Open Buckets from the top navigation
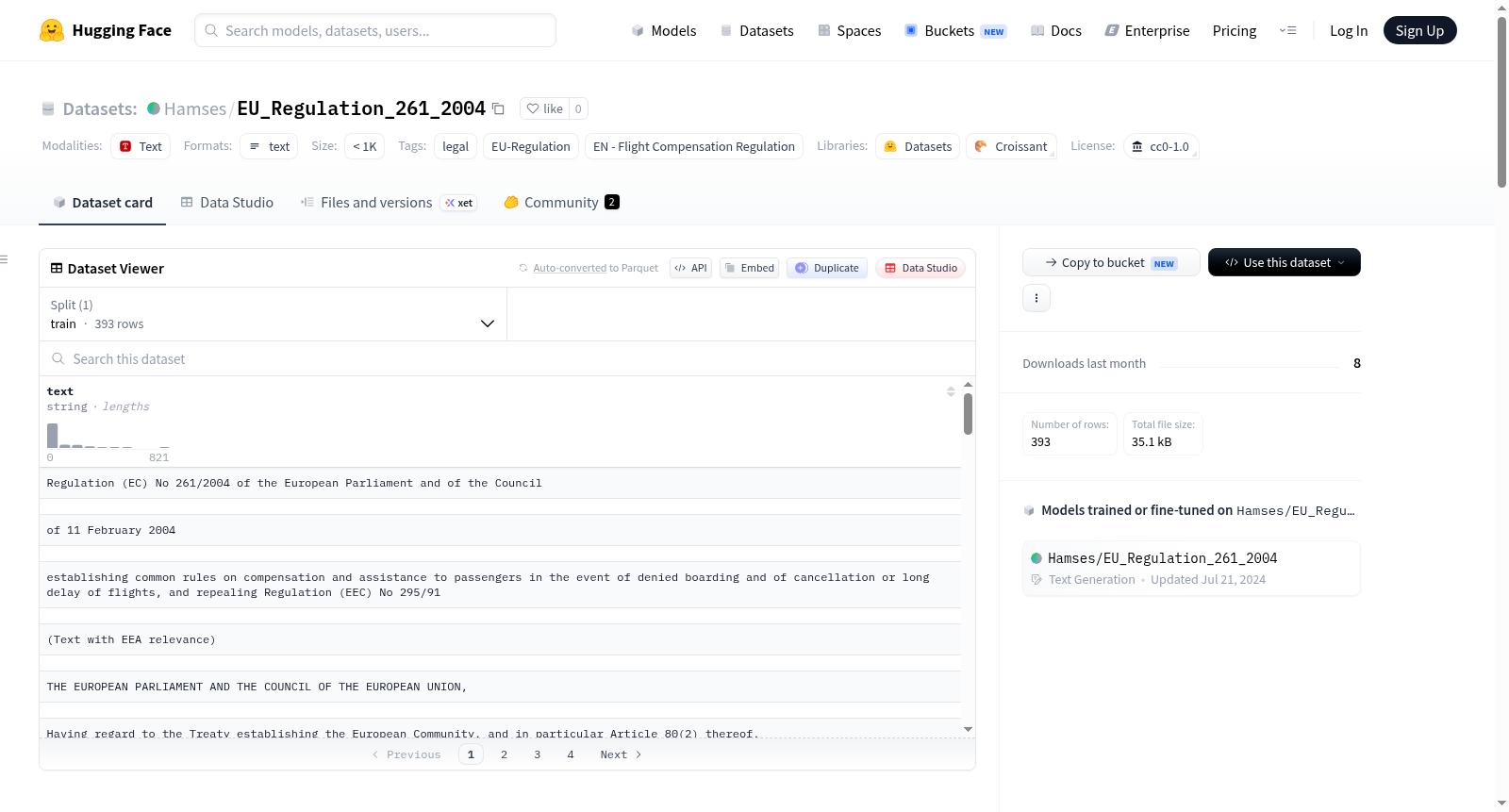 (x=955, y=31)
